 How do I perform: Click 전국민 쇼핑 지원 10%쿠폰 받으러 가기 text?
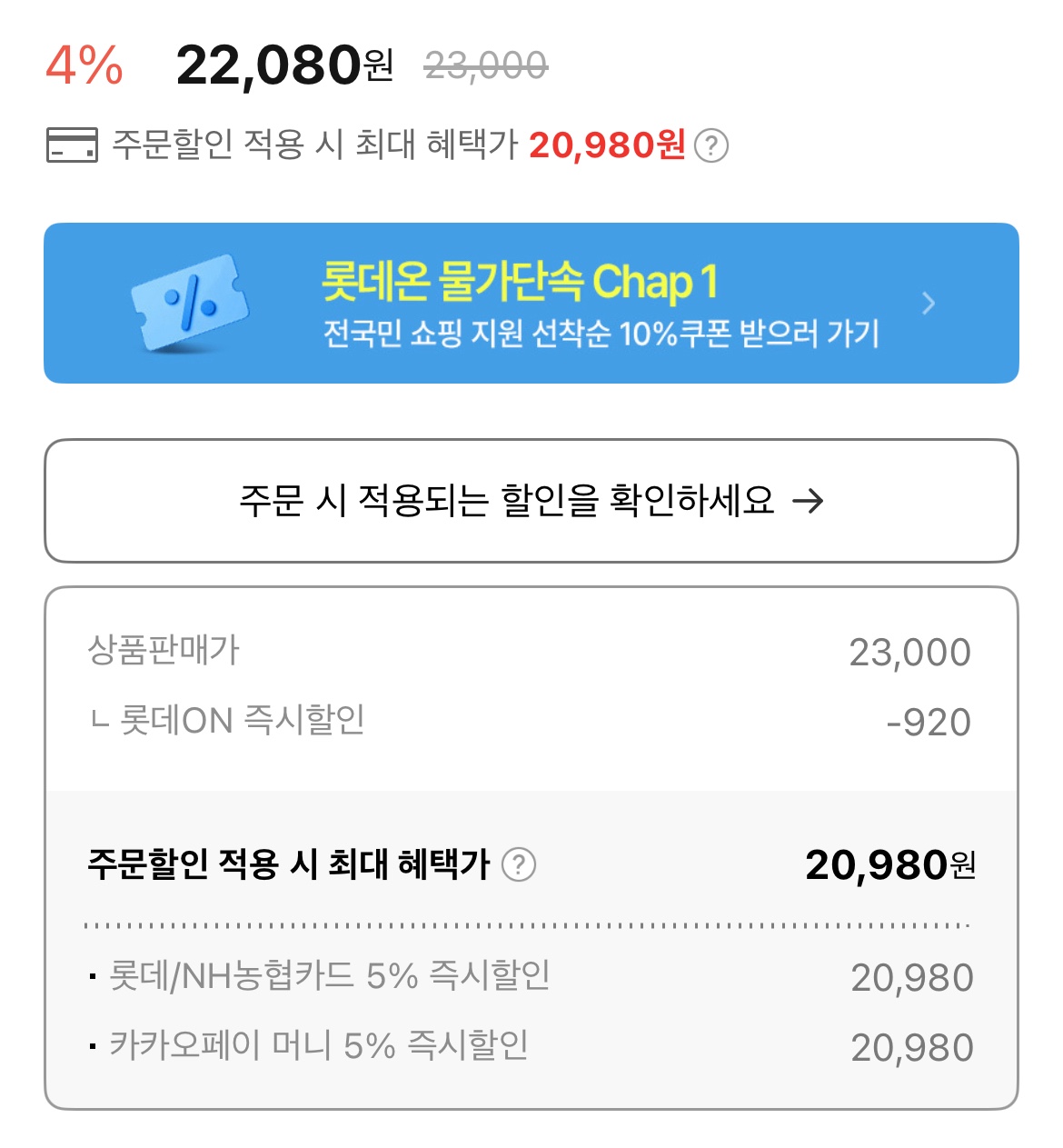pyautogui.click(x=601, y=334)
